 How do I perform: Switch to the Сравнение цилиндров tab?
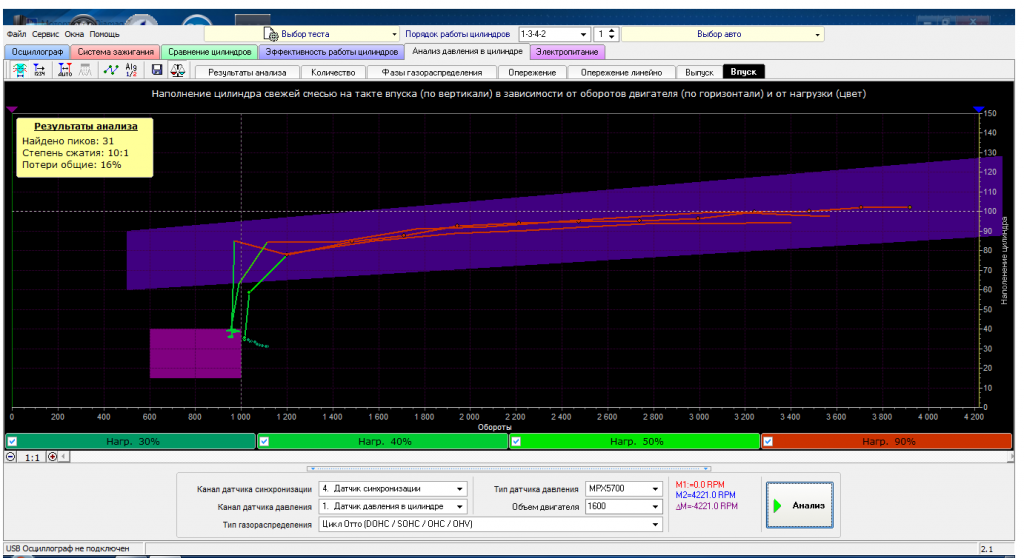(x=209, y=52)
